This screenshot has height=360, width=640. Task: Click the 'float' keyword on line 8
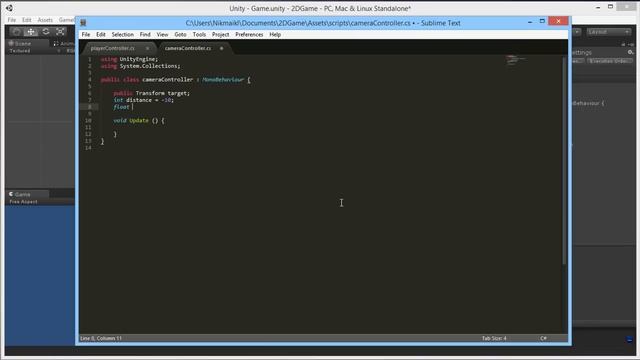[x=121, y=107]
